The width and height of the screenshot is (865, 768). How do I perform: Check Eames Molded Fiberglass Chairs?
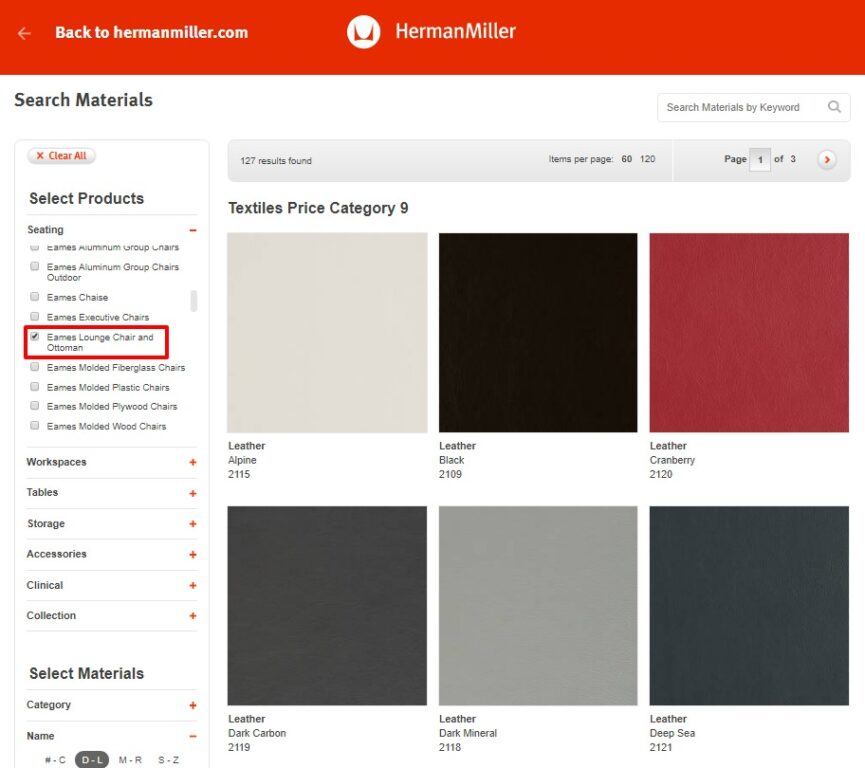[x=35, y=367]
